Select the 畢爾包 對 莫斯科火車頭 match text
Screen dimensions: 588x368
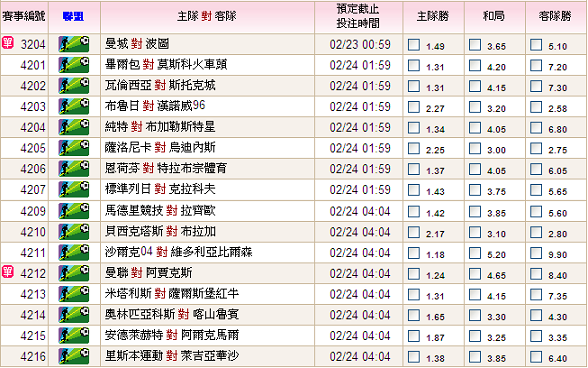[166, 65]
